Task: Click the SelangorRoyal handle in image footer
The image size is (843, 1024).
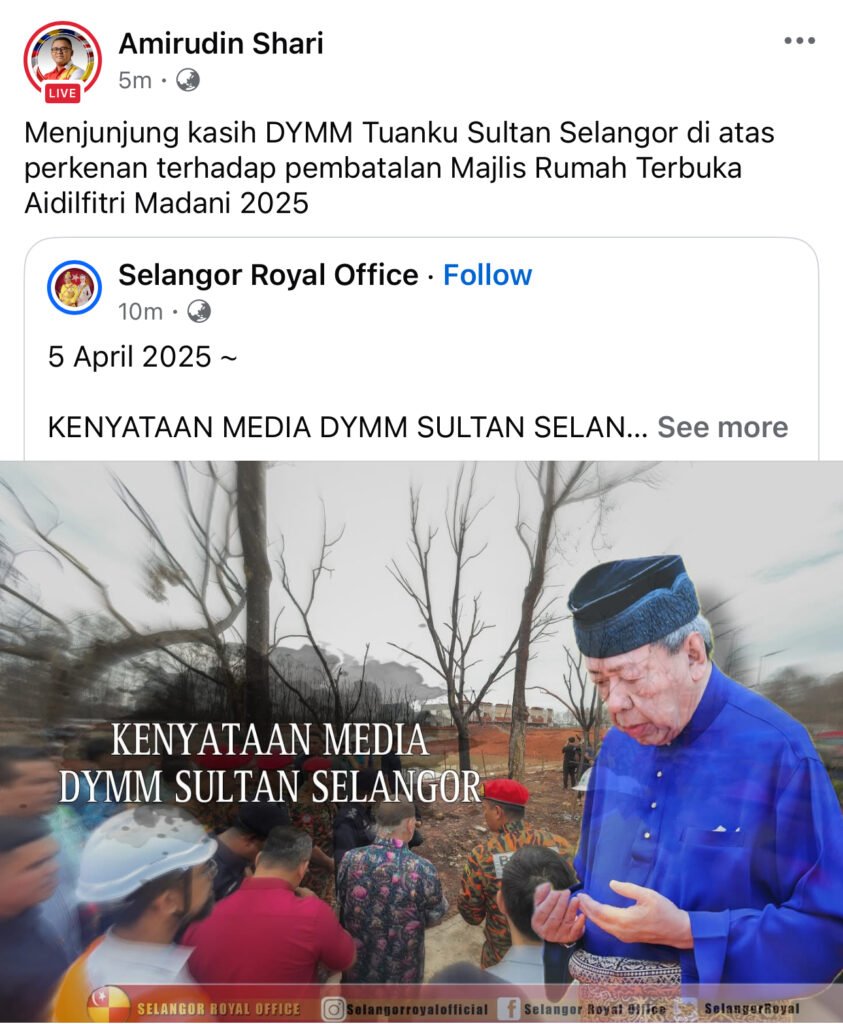Action: coord(752,1009)
